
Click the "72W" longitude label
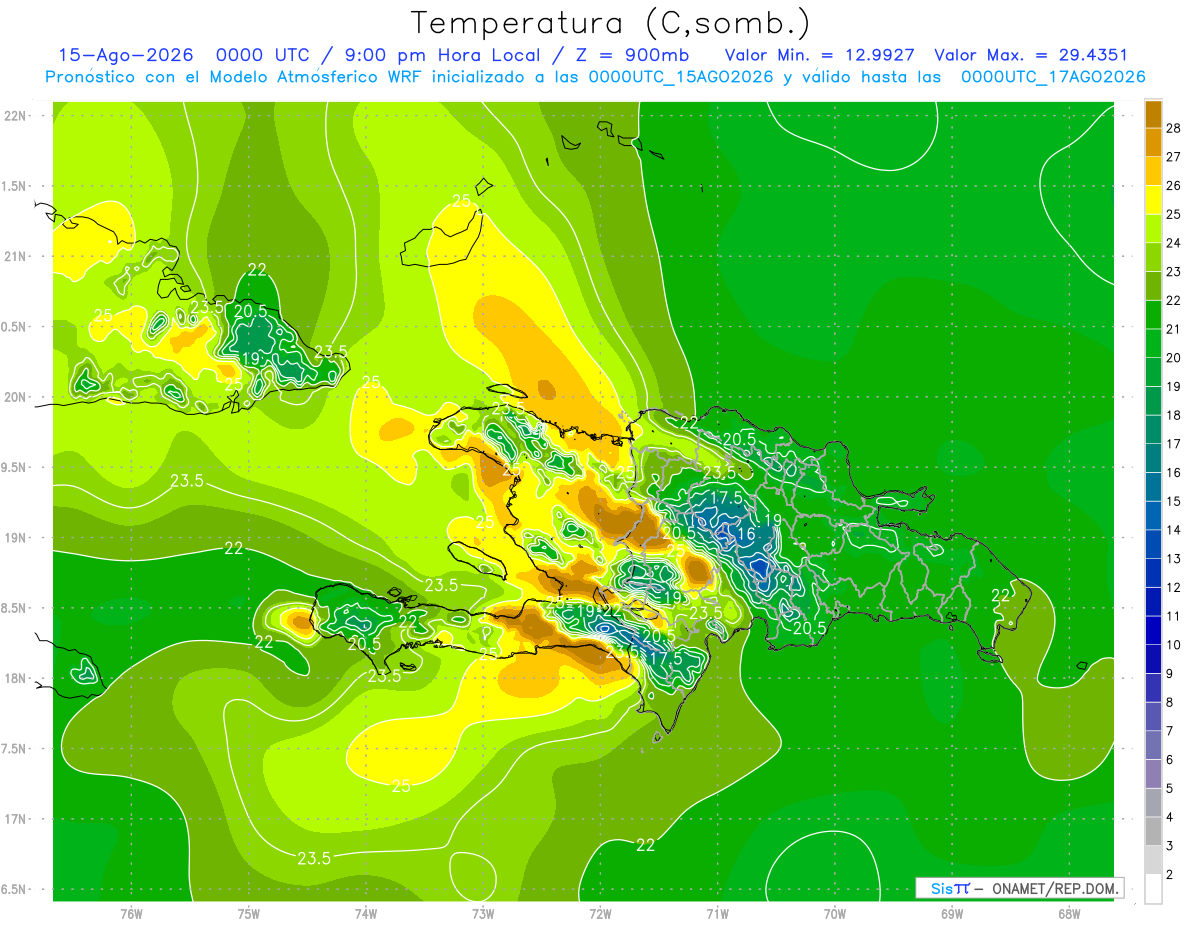(601, 914)
